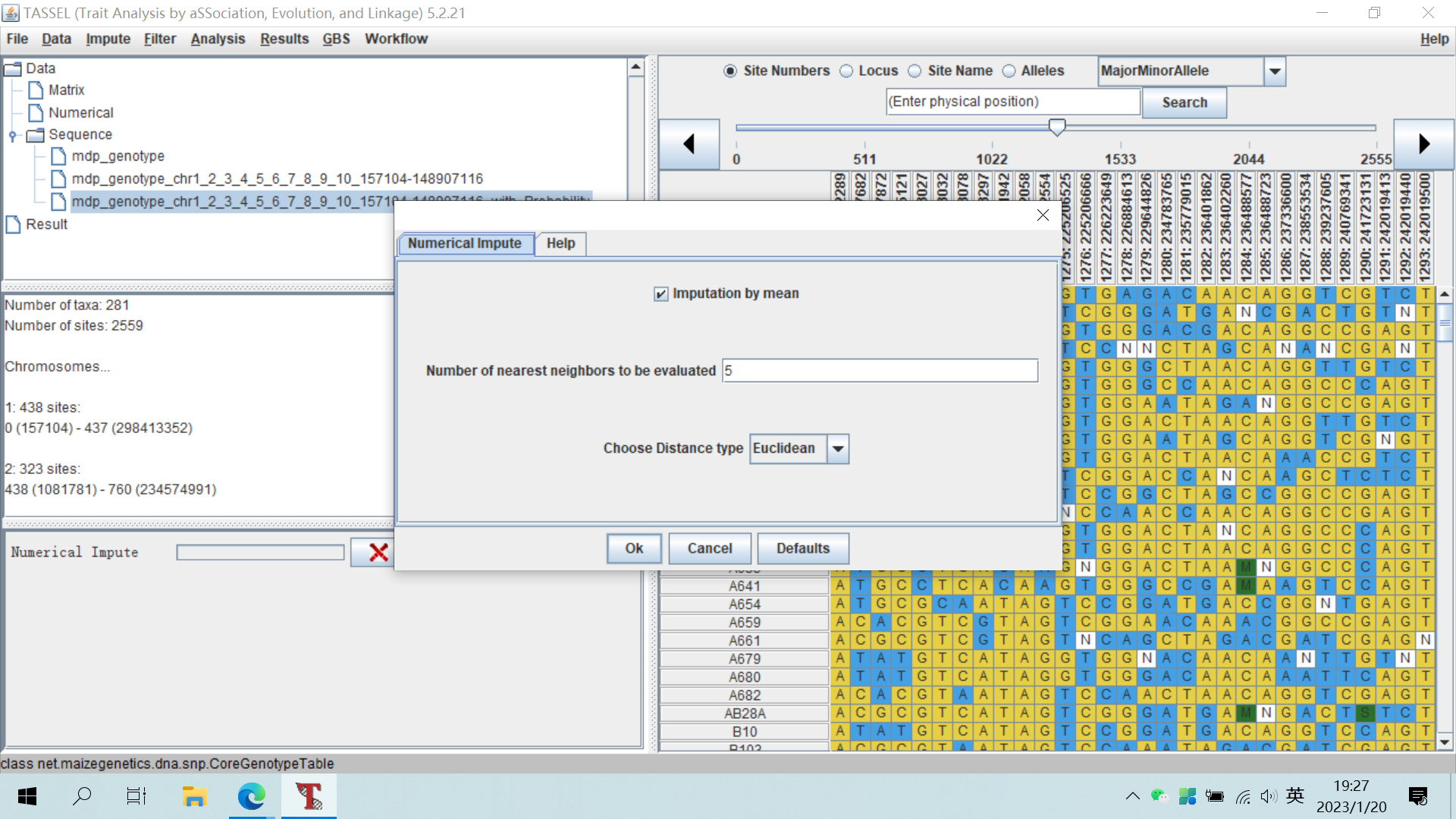Uncheck Imputation by mean checkbox
Screen dimensions: 1456x819
tap(661, 294)
